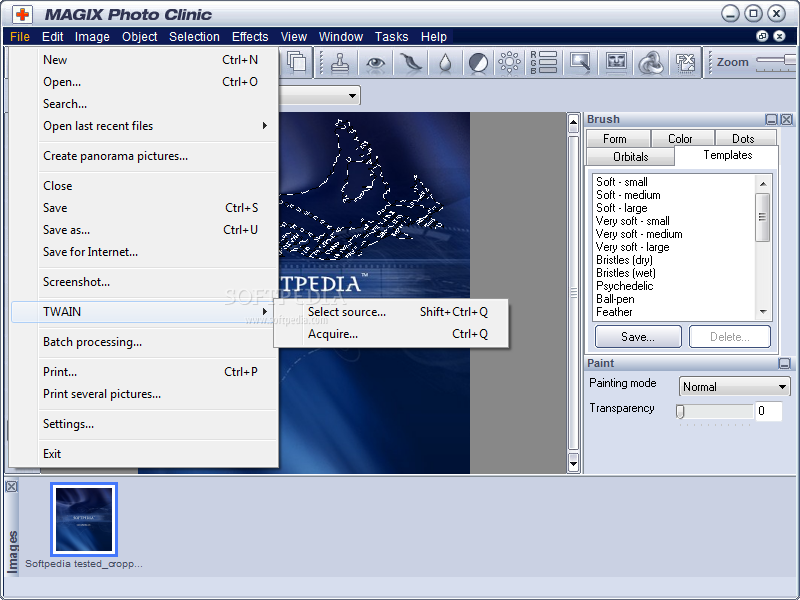Close the document via menu bar X
Image resolution: width=800 pixels, height=600 pixels.
pyautogui.click(x=779, y=36)
